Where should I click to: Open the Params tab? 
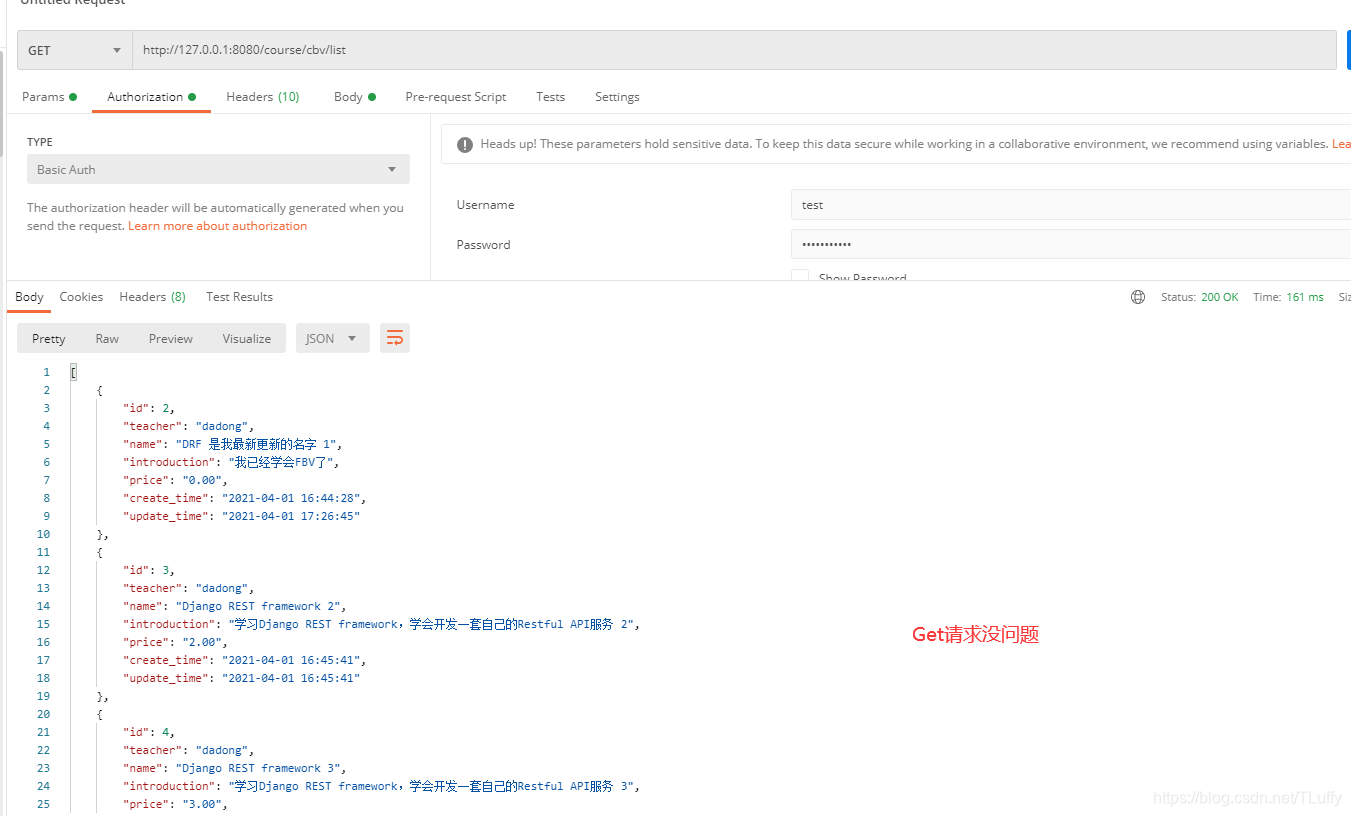click(x=49, y=97)
